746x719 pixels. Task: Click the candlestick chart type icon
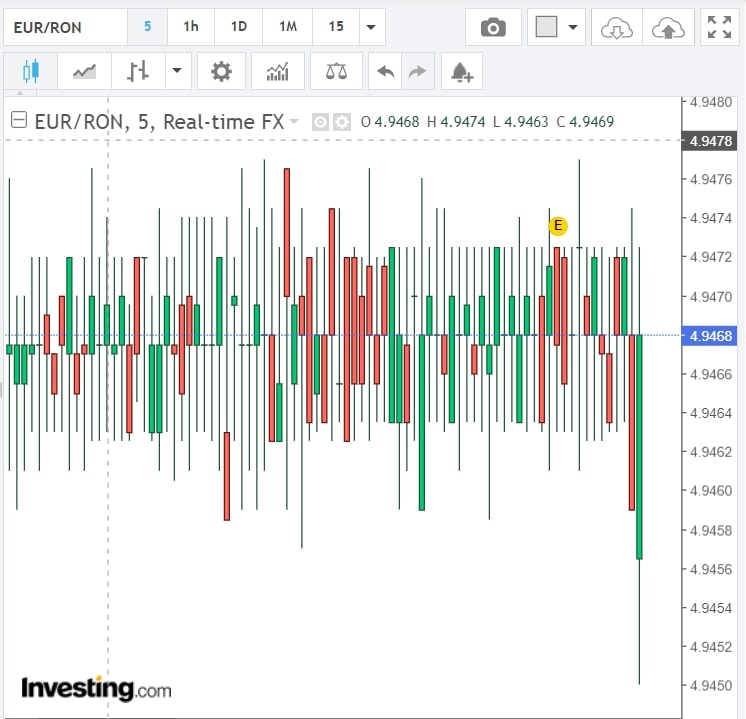pos(30,71)
